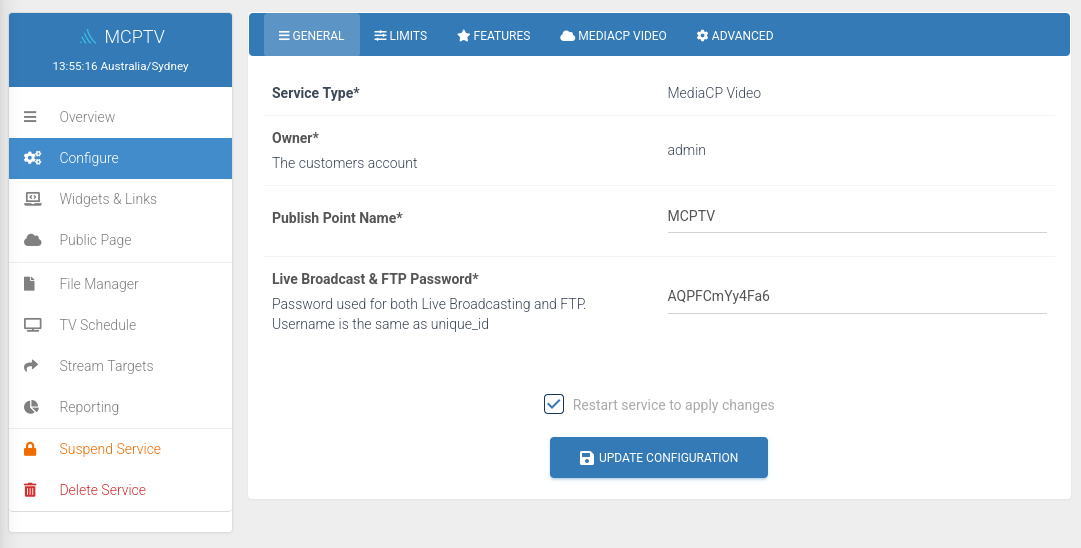This screenshot has width=1081, height=548.
Task: Click the Stream Targets arrow icon
Action: pyautogui.click(x=31, y=366)
